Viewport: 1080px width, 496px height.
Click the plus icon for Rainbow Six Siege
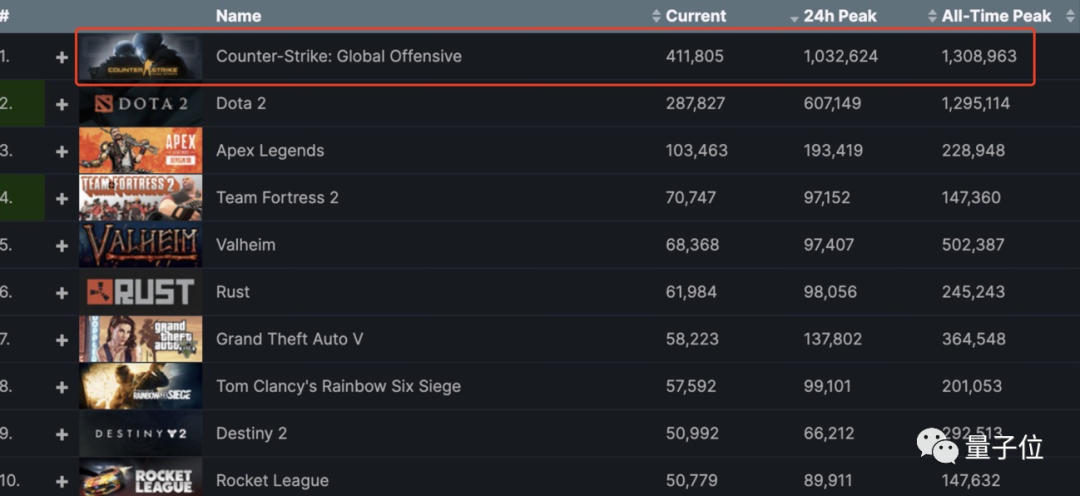coord(62,387)
